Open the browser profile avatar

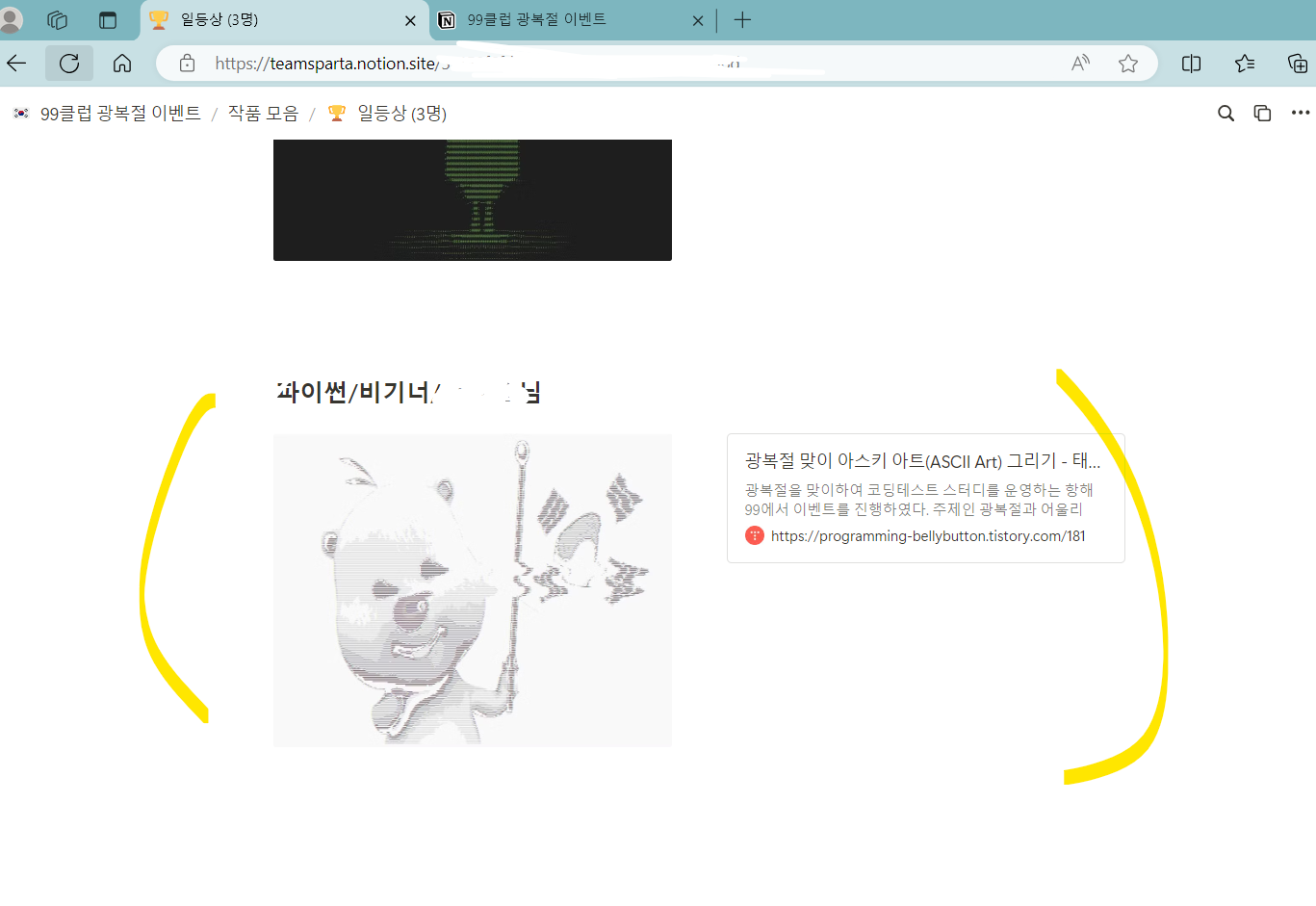click(11, 19)
